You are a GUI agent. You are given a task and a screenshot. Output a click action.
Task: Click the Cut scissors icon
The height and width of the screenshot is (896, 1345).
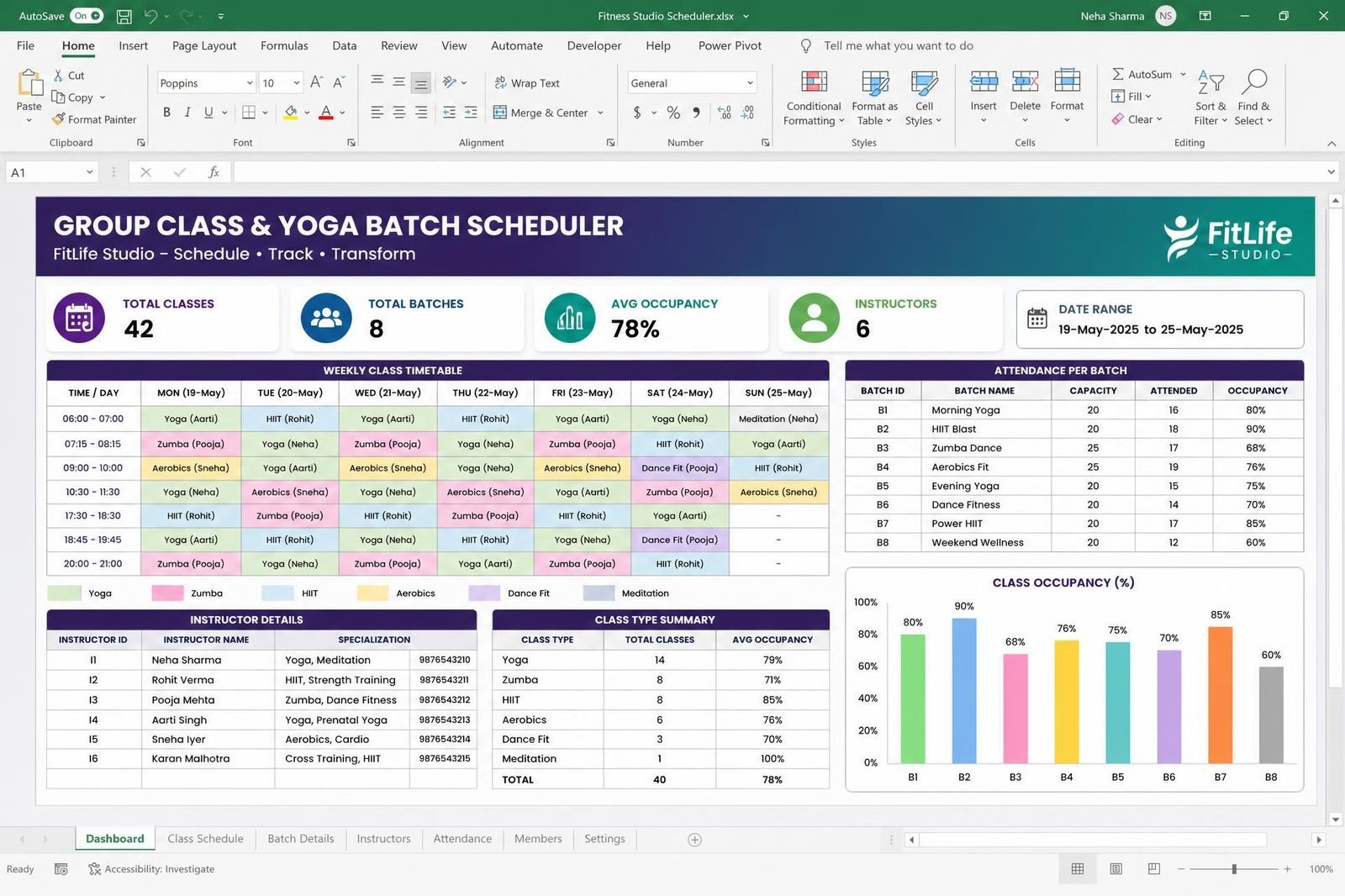(59, 76)
